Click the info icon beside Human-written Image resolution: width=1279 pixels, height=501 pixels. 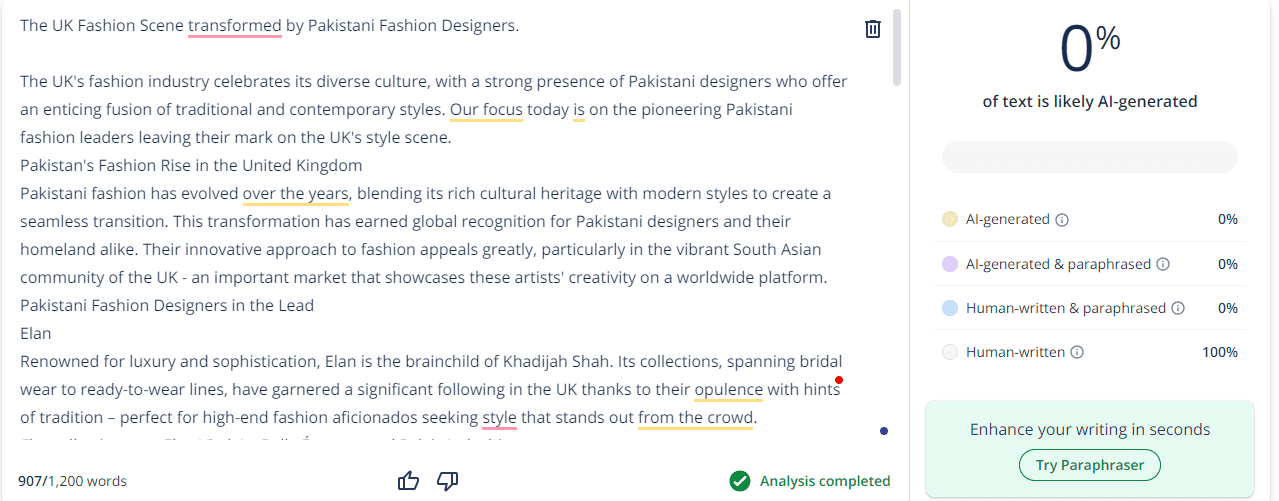(x=1077, y=352)
